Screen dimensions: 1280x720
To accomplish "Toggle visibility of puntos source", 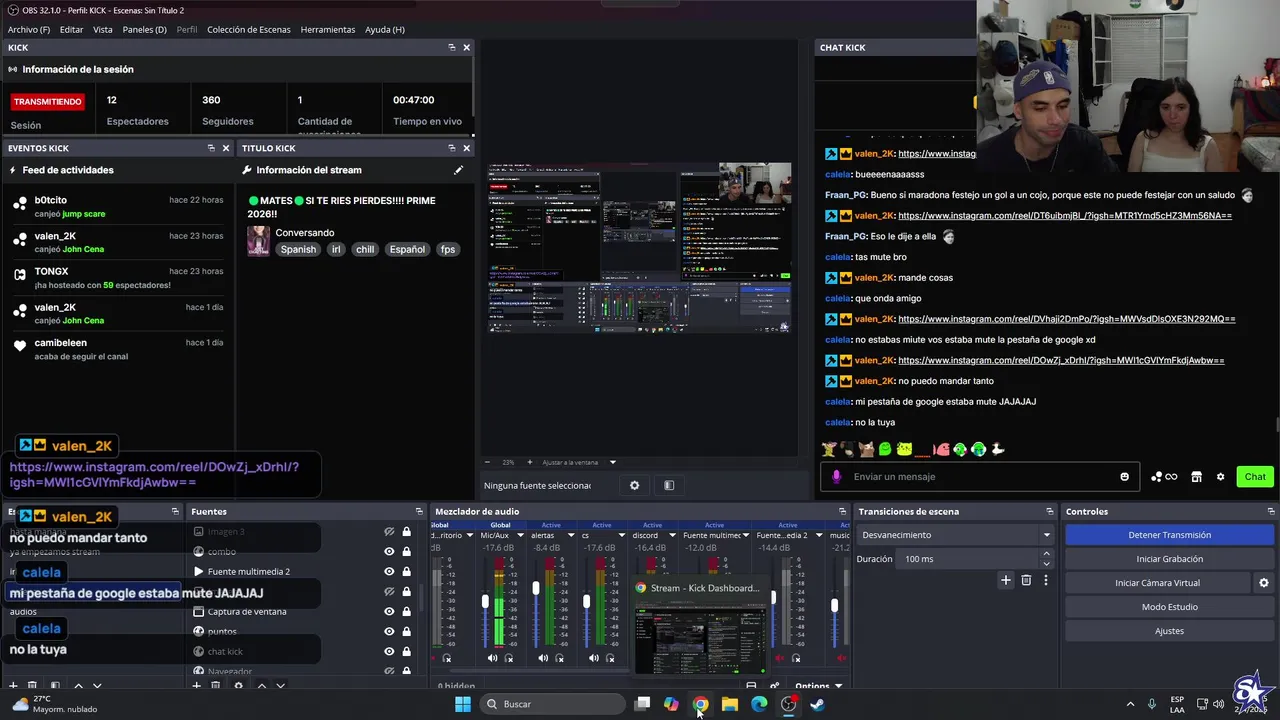I will click(389, 632).
